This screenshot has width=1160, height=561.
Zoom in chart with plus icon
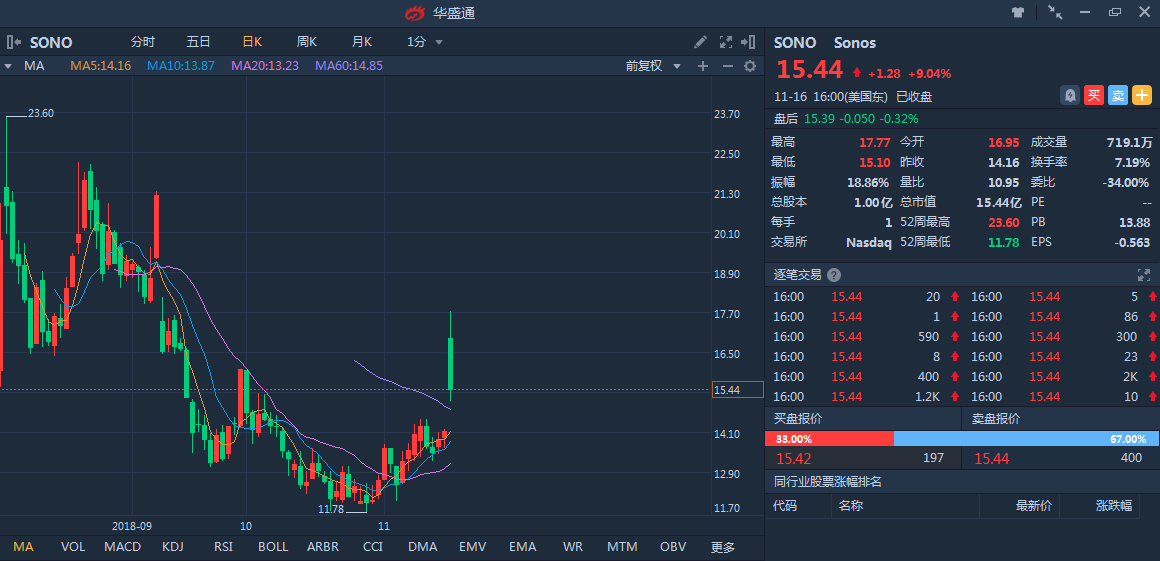[x=703, y=66]
